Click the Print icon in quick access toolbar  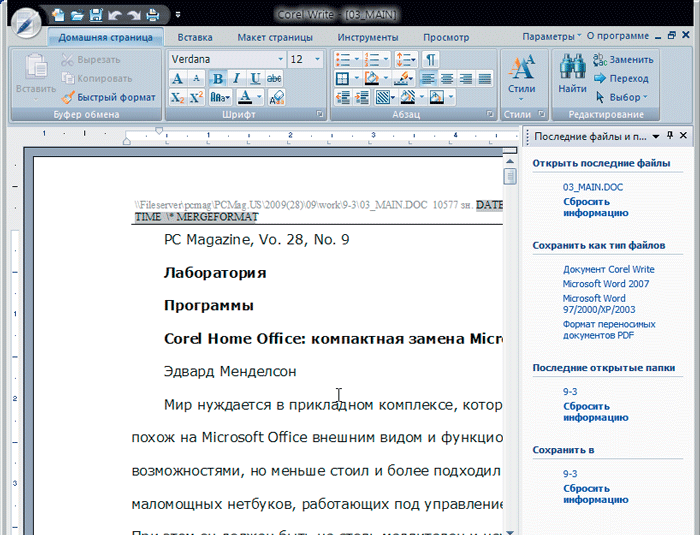tap(152, 15)
